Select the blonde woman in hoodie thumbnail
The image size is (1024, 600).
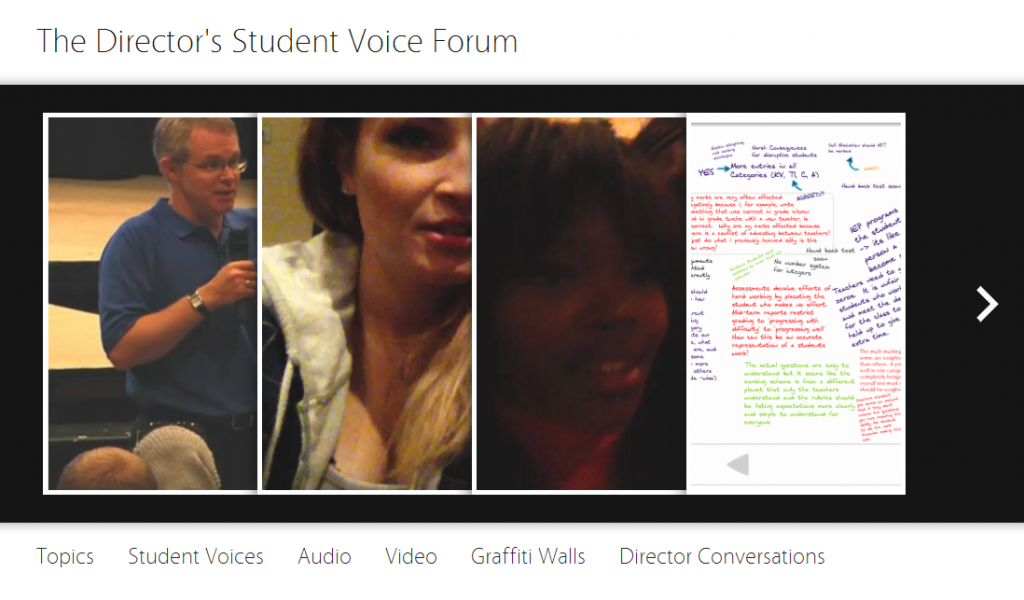pos(366,304)
